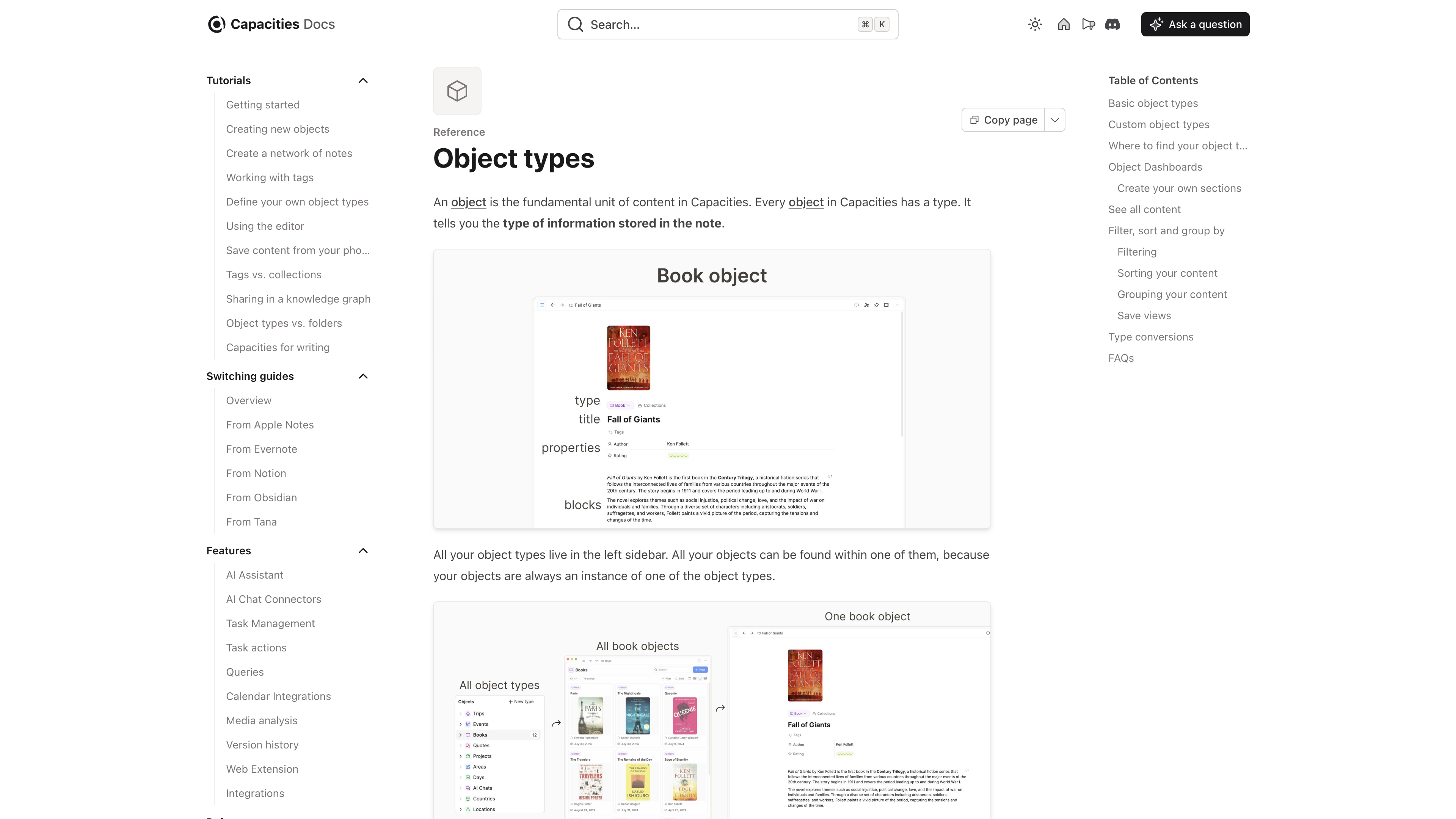Jump to Basic object types section
Screen dimensions: 1456x819
[1153, 104]
